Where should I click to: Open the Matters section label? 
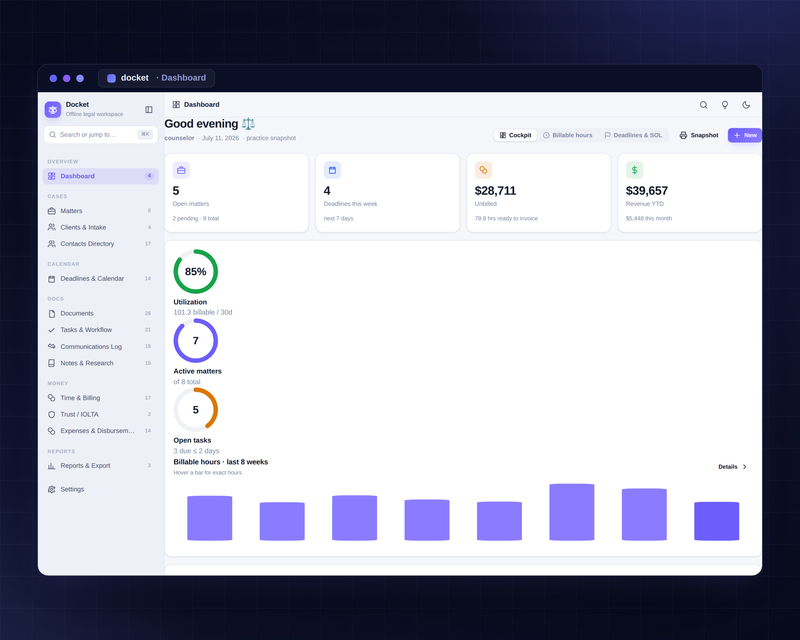click(71, 211)
